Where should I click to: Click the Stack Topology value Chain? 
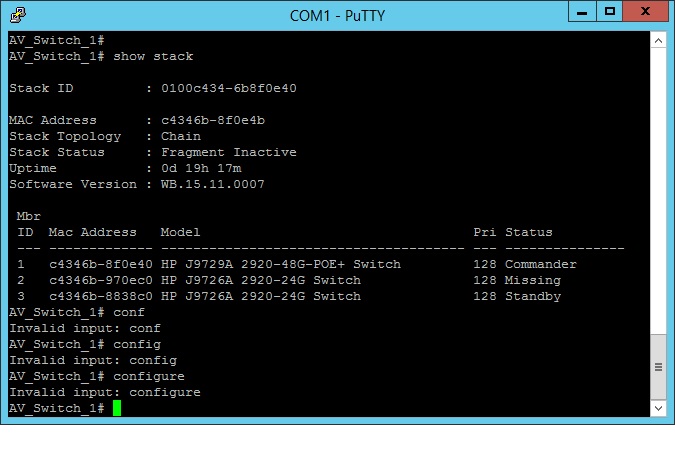[181, 136]
